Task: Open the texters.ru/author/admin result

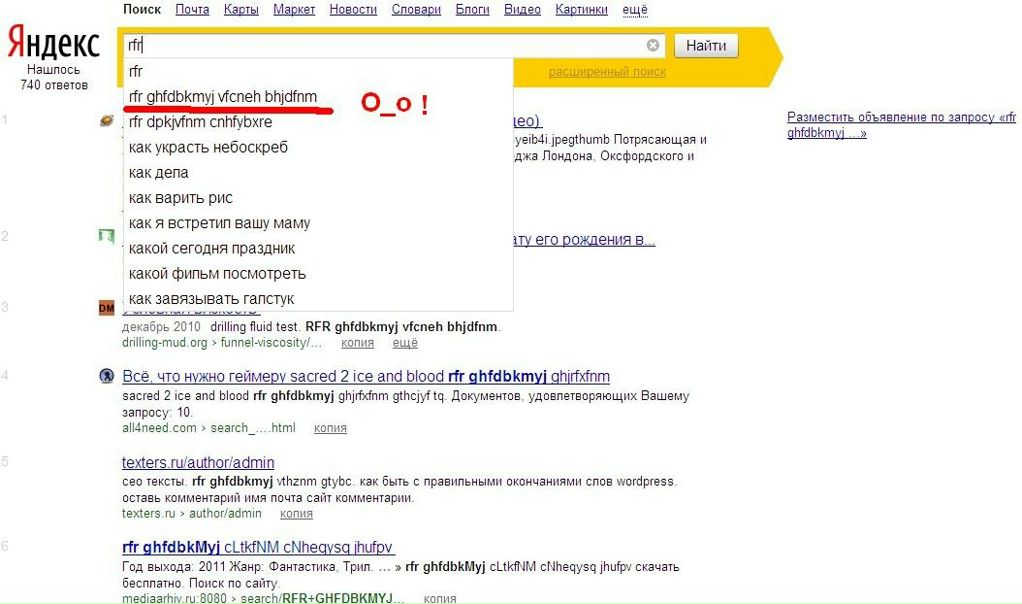Action: (198, 463)
